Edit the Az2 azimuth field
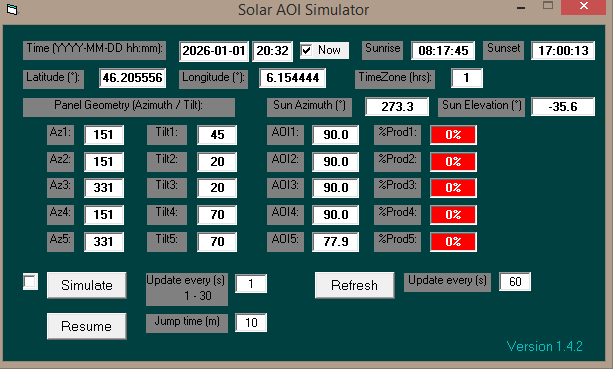The width and height of the screenshot is (613, 369). coord(104,161)
